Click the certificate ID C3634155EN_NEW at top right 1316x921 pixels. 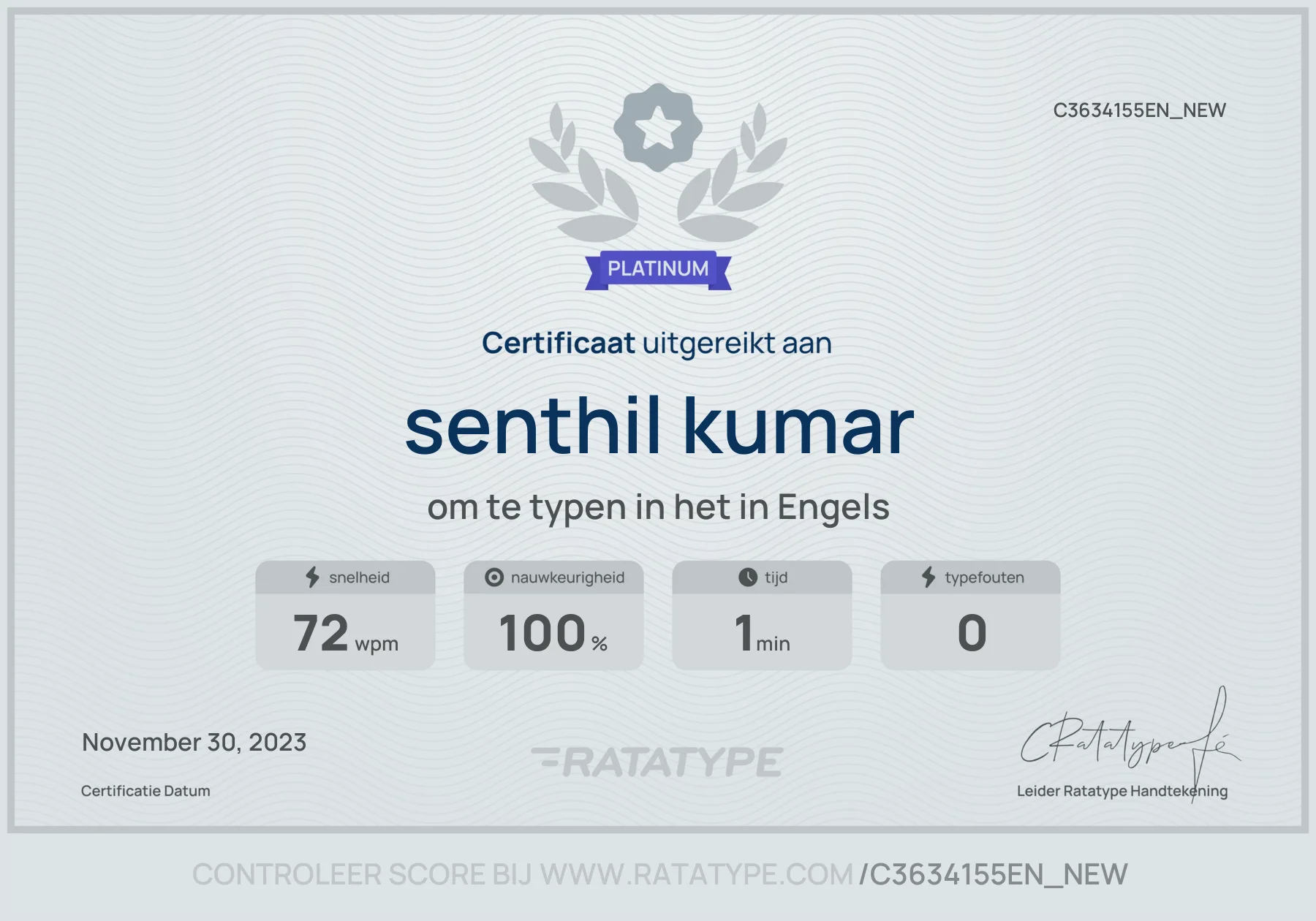point(1139,110)
